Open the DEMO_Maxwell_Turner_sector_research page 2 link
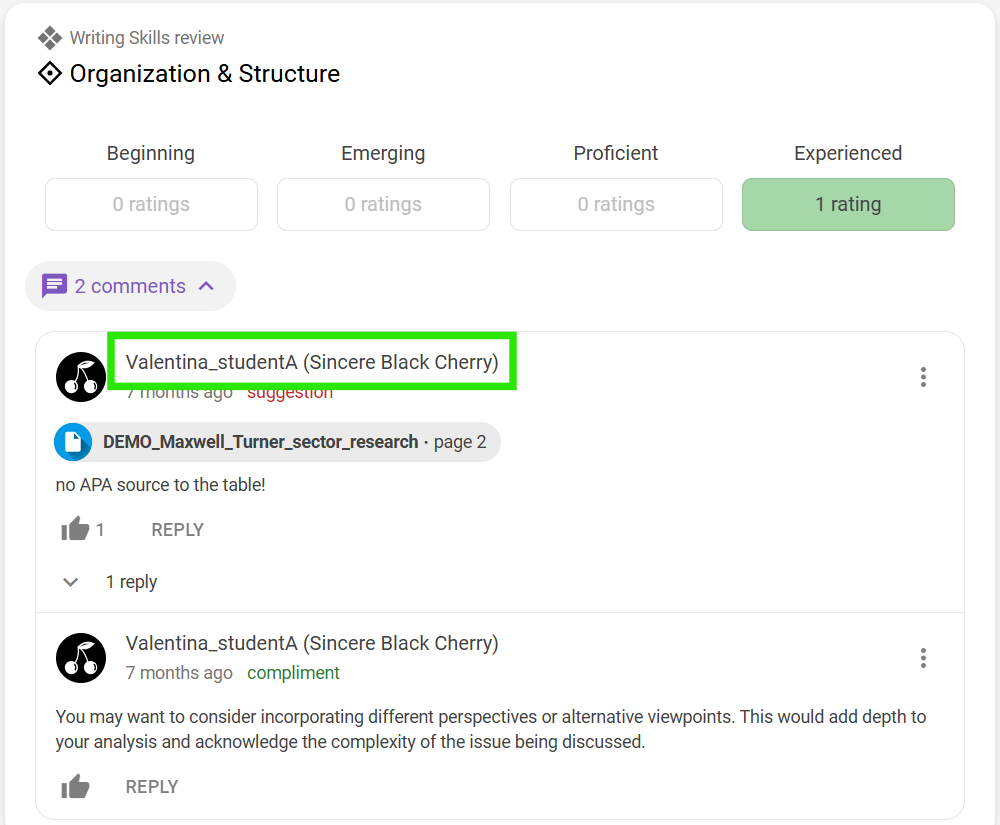This screenshot has height=825, width=1000. pyautogui.click(x=277, y=442)
